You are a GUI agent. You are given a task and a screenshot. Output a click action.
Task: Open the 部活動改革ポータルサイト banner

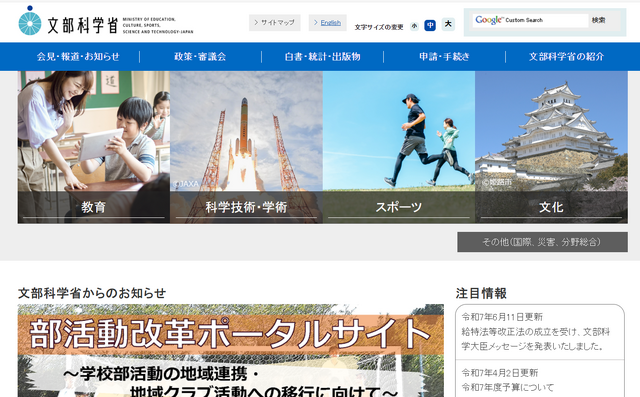(x=231, y=350)
